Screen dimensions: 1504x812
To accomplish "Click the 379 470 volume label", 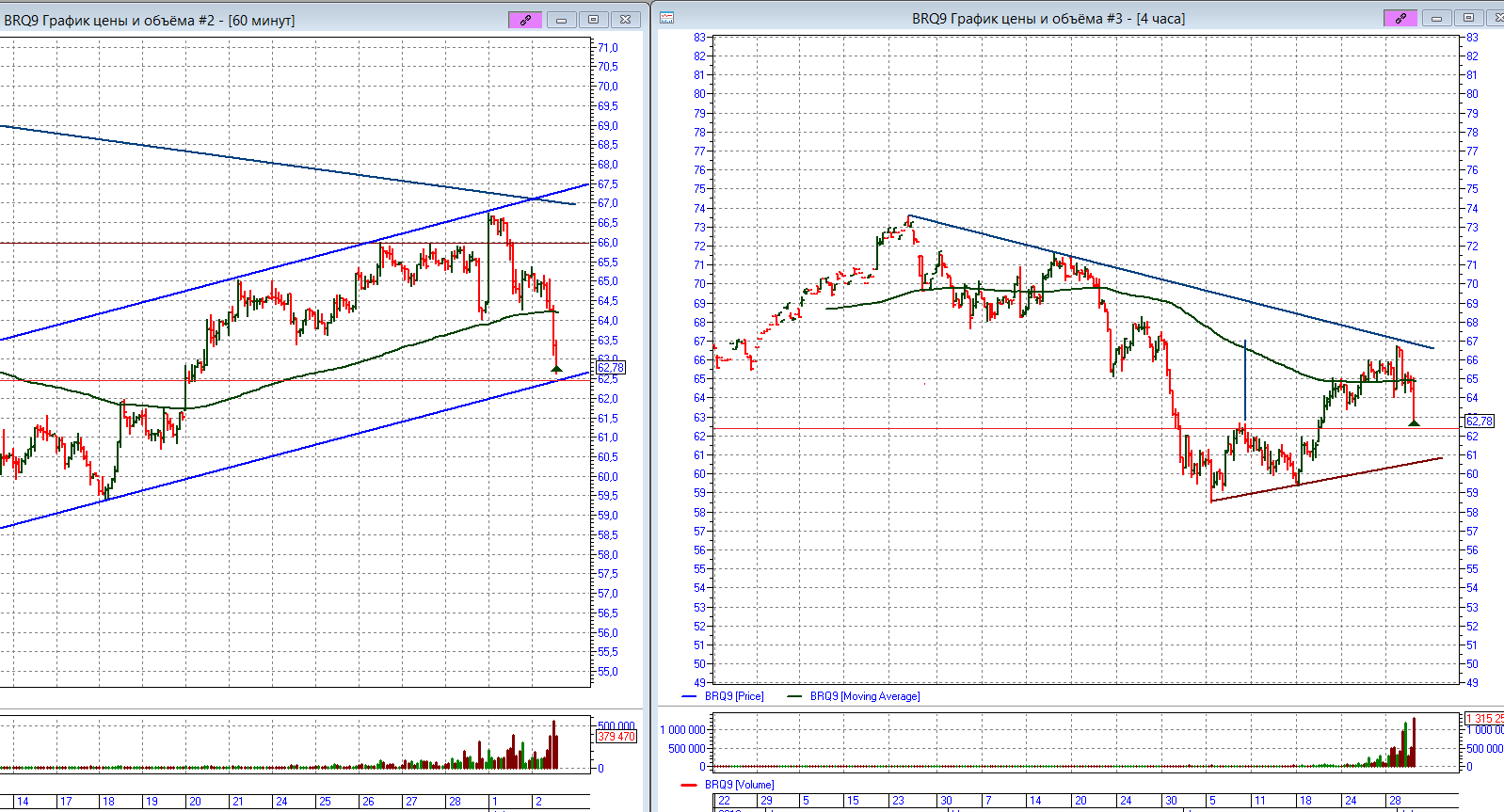I will point(616,737).
